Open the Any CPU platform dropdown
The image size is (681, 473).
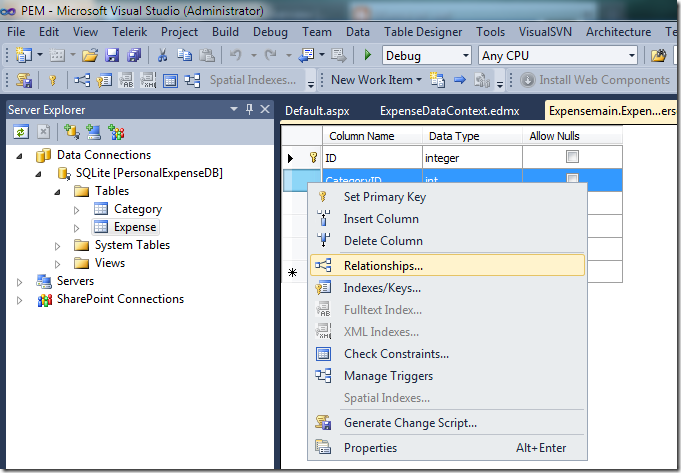631,56
